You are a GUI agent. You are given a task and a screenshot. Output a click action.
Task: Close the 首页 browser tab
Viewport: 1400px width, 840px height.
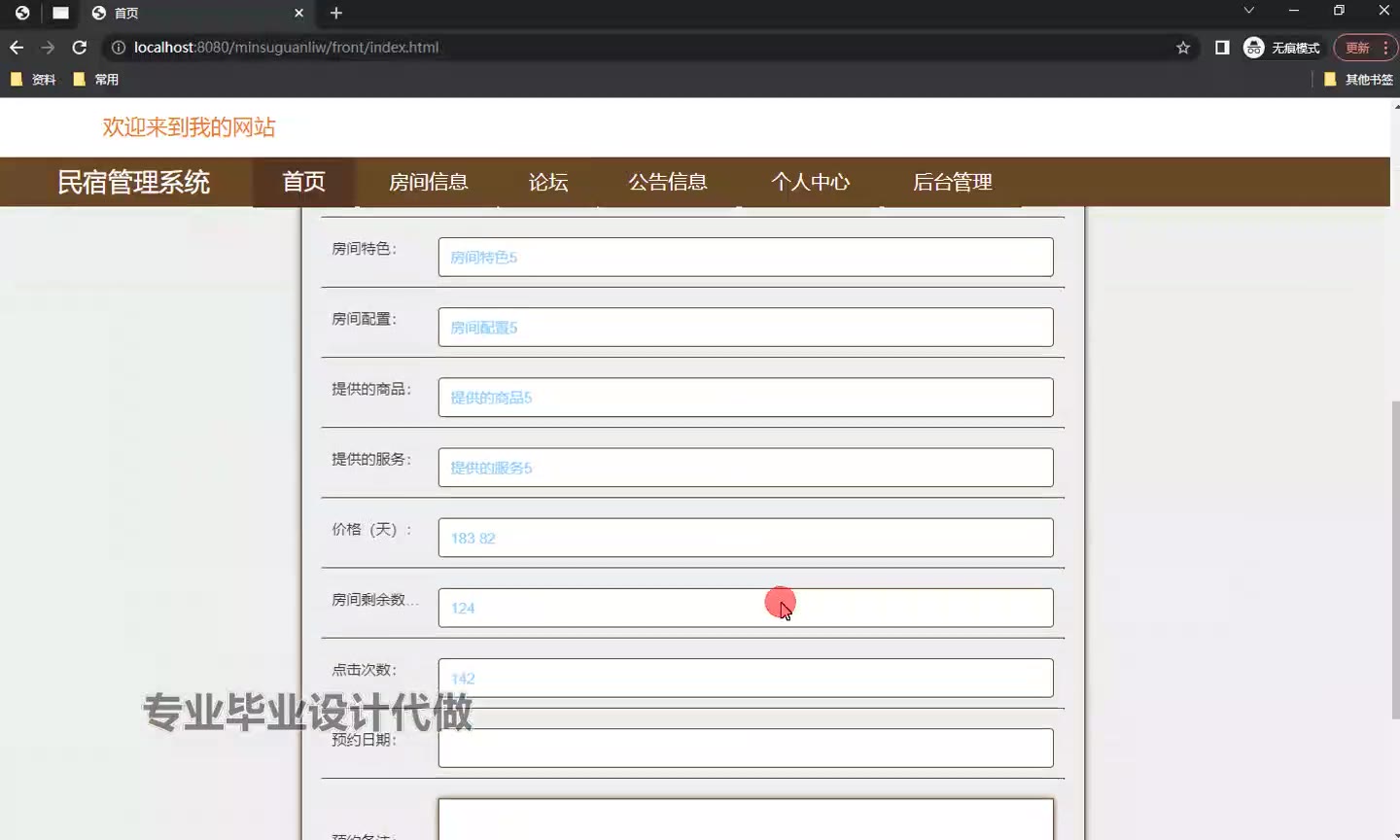[x=298, y=13]
